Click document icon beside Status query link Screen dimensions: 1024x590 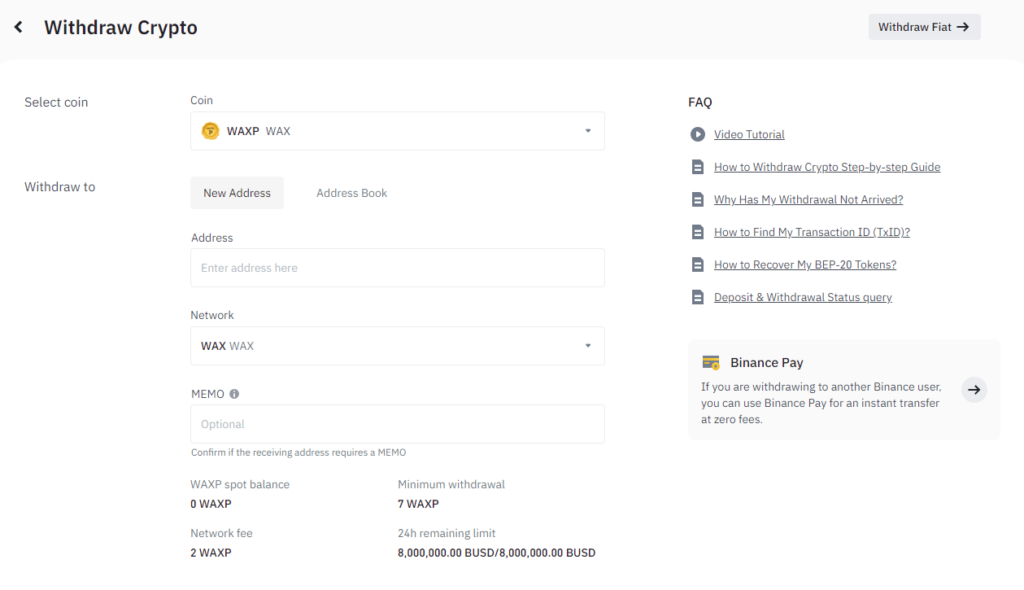(697, 297)
